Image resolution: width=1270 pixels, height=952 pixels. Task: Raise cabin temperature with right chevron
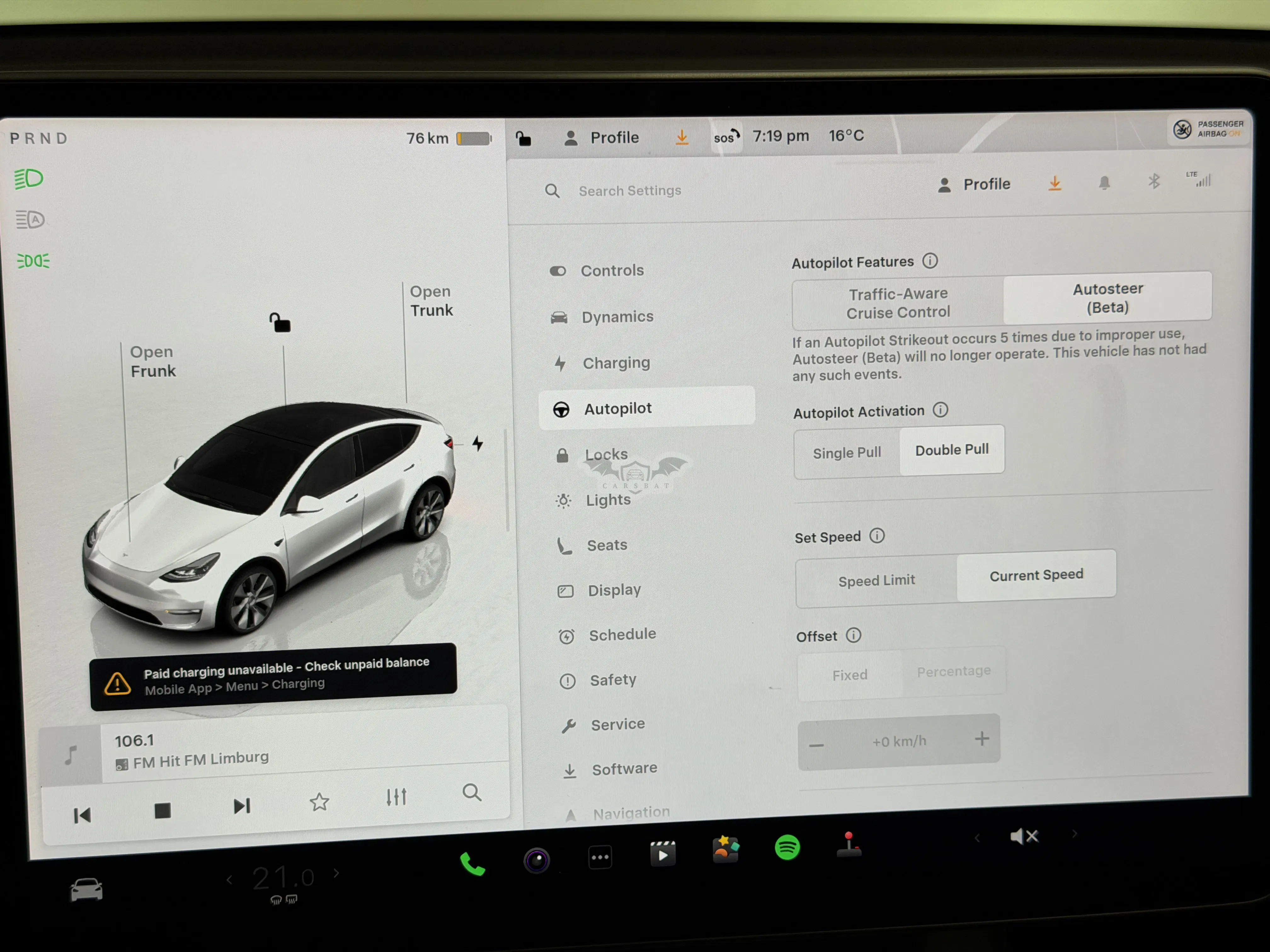(336, 873)
